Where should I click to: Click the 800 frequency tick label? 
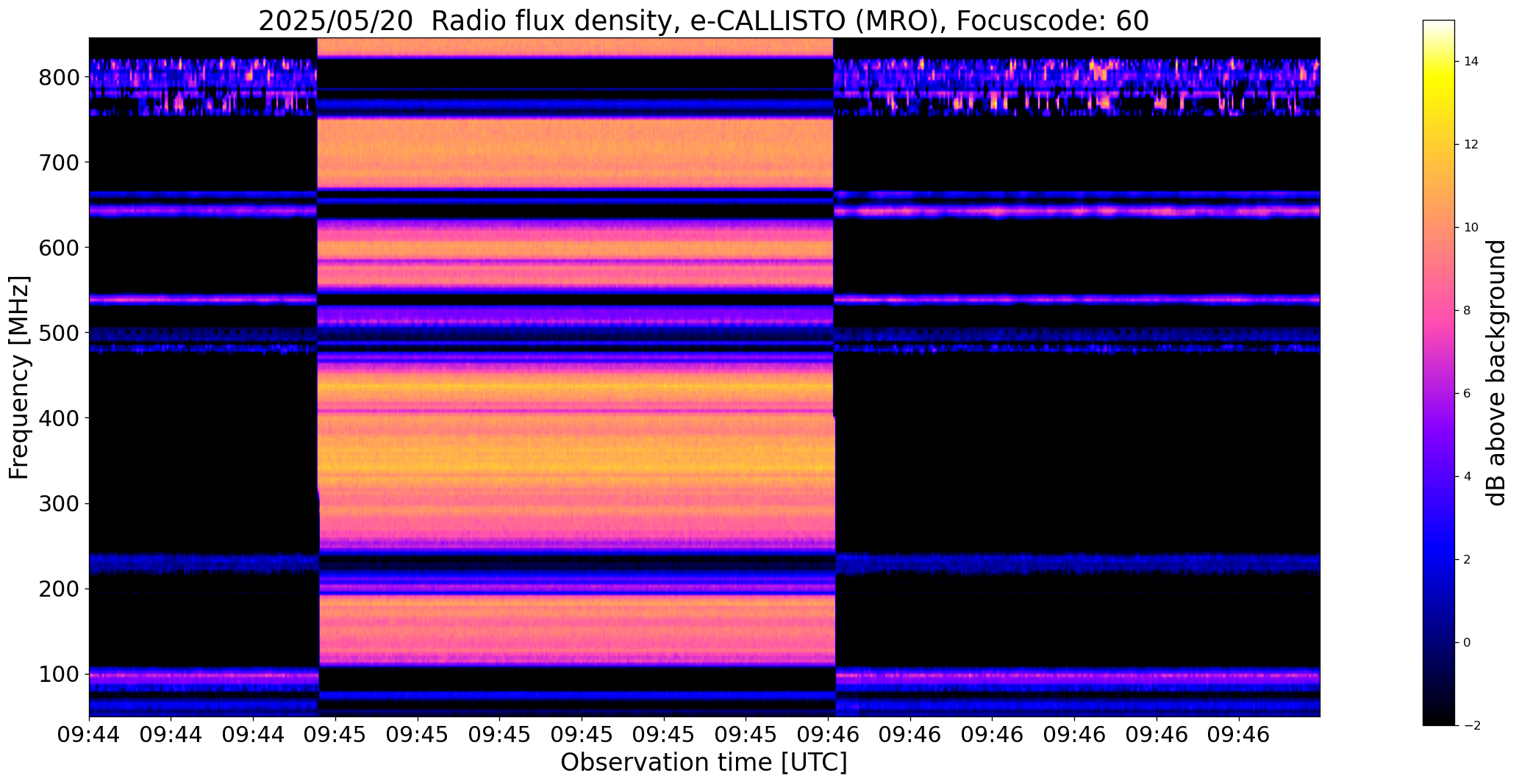[x=59, y=77]
